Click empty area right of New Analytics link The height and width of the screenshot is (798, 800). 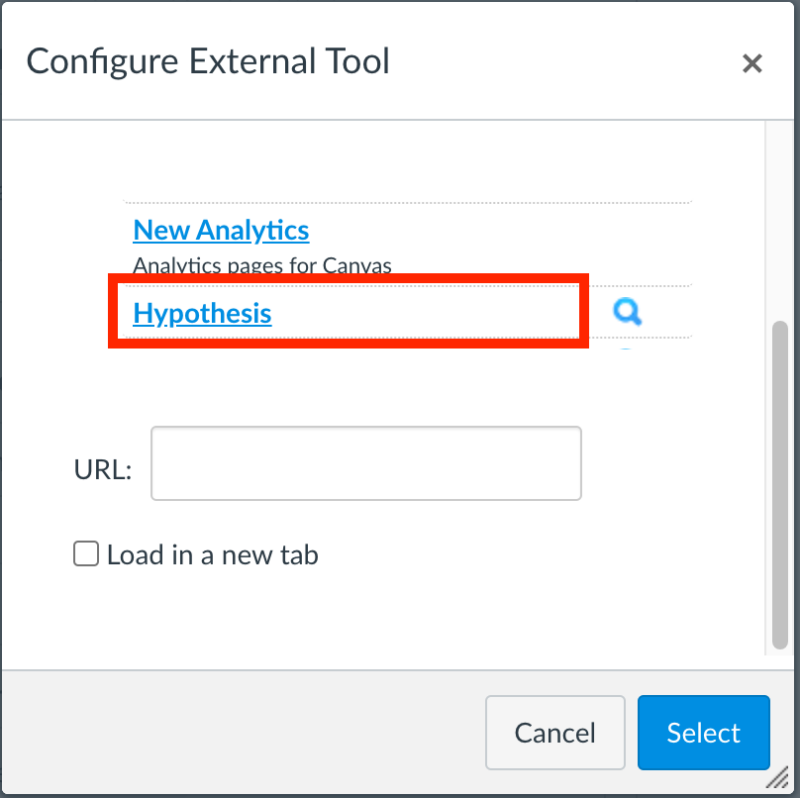pyautogui.click(x=500, y=231)
